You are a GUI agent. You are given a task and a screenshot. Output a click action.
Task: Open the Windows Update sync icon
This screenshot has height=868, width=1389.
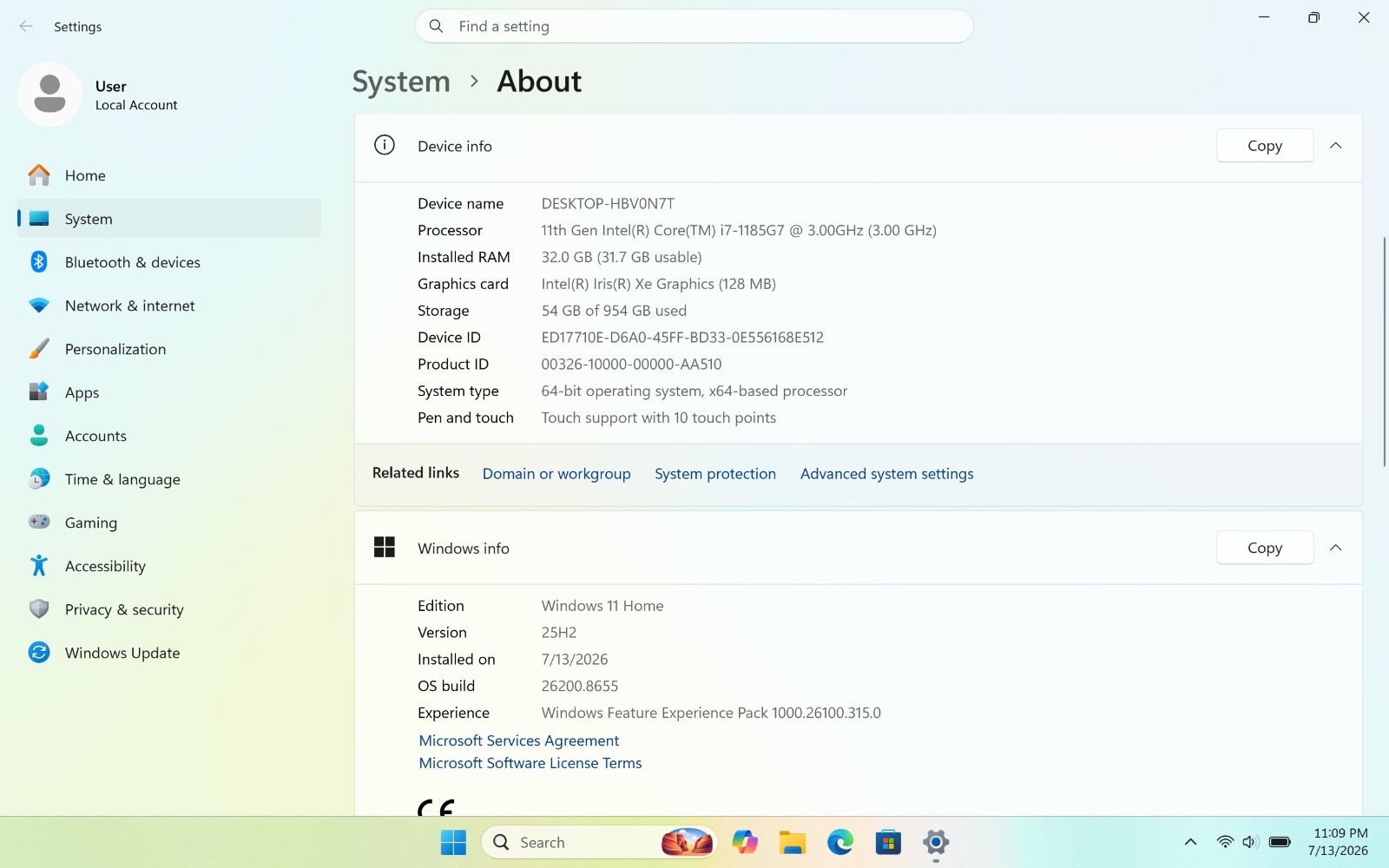pyautogui.click(x=39, y=653)
